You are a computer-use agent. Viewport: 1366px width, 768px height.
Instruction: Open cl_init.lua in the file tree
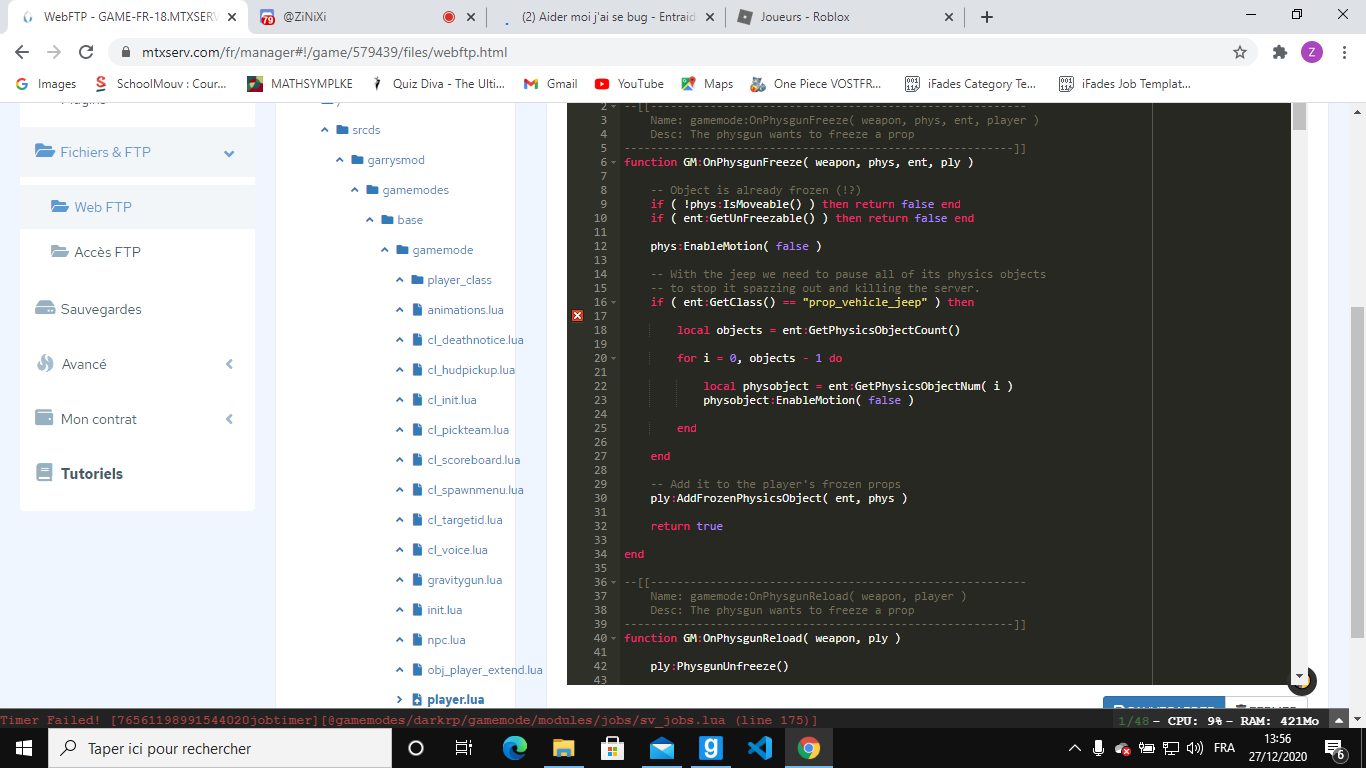coord(452,400)
